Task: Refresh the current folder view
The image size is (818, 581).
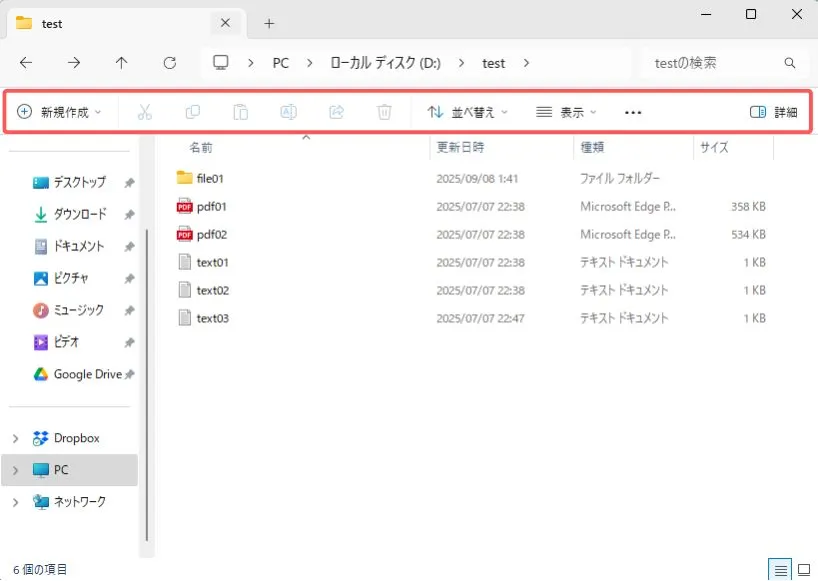Action: click(170, 63)
